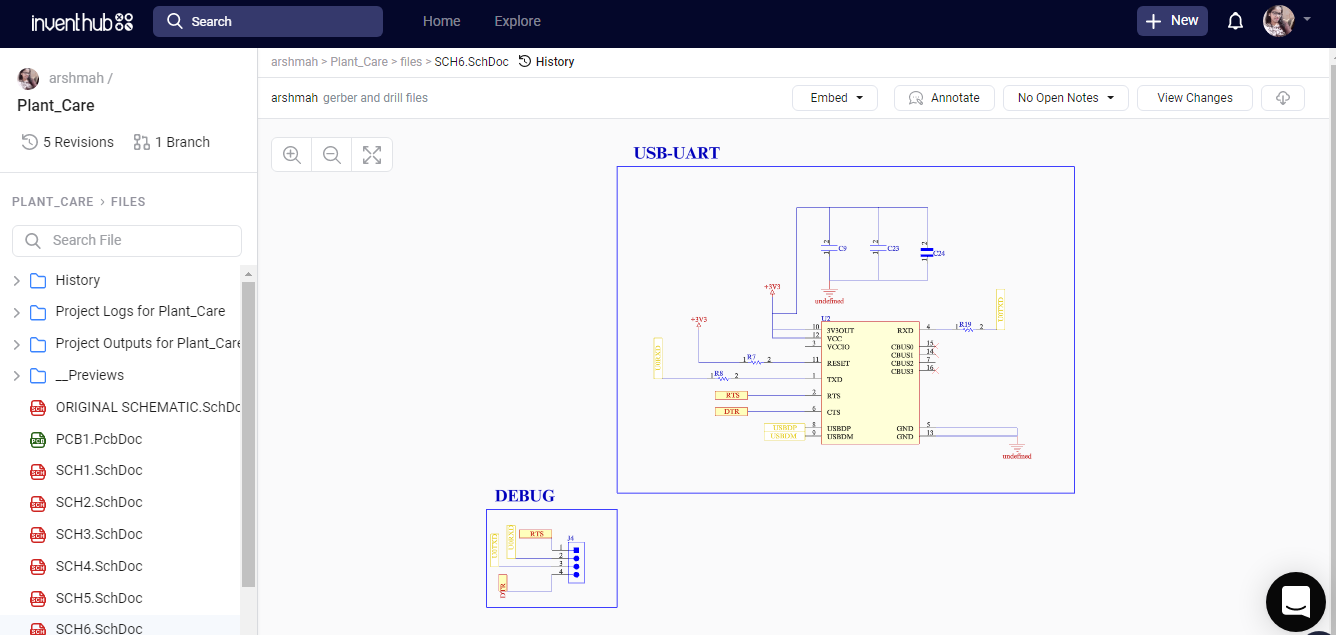Click the branch icon
The height and width of the screenshot is (635, 1336).
(x=141, y=142)
